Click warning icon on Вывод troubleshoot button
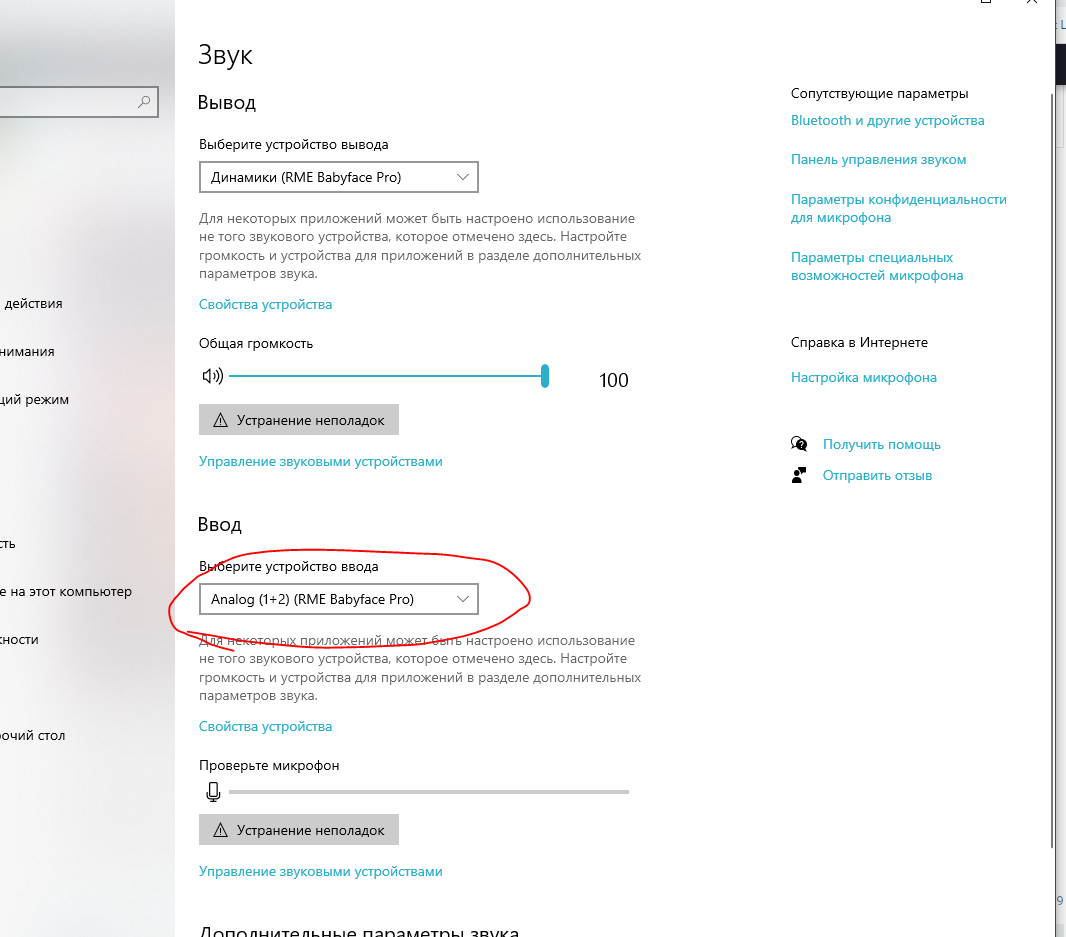The width and height of the screenshot is (1066, 937). coord(221,420)
